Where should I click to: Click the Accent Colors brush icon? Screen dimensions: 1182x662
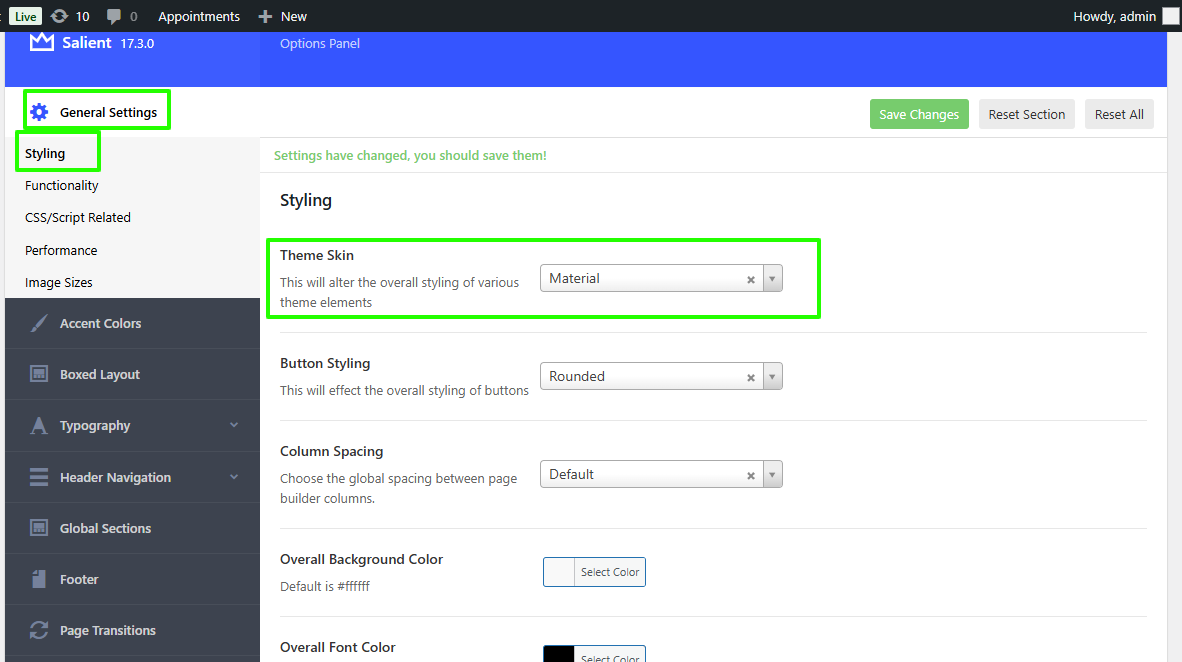[x=39, y=323]
